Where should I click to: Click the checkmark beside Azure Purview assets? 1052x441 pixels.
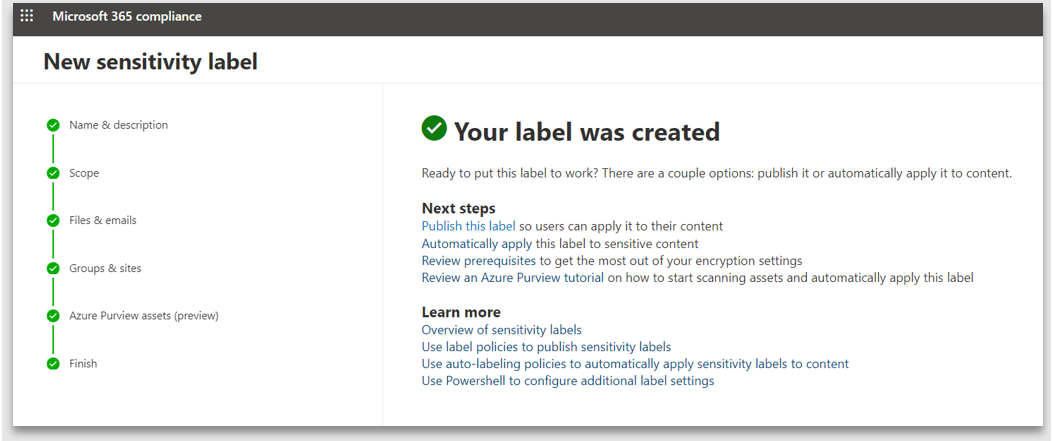(x=53, y=316)
